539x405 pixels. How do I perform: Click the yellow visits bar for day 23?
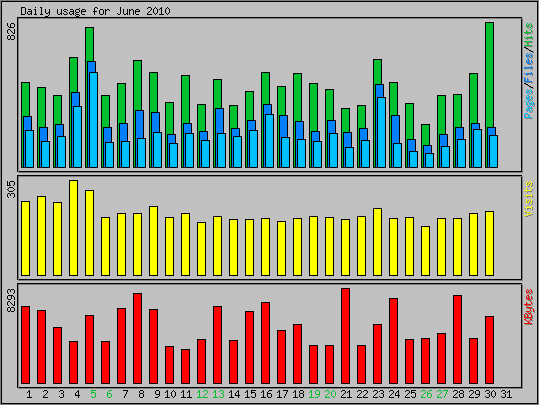[377, 242]
